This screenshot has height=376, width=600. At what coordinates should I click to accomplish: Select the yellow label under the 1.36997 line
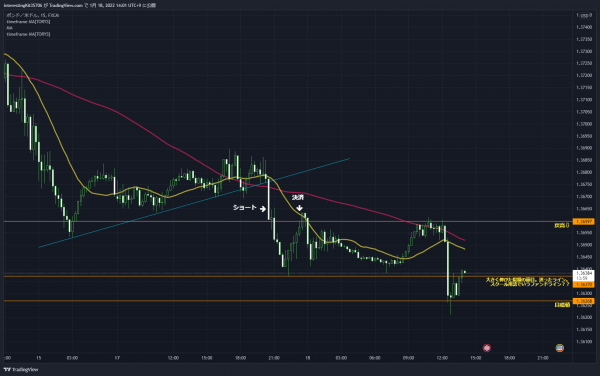[562, 226]
